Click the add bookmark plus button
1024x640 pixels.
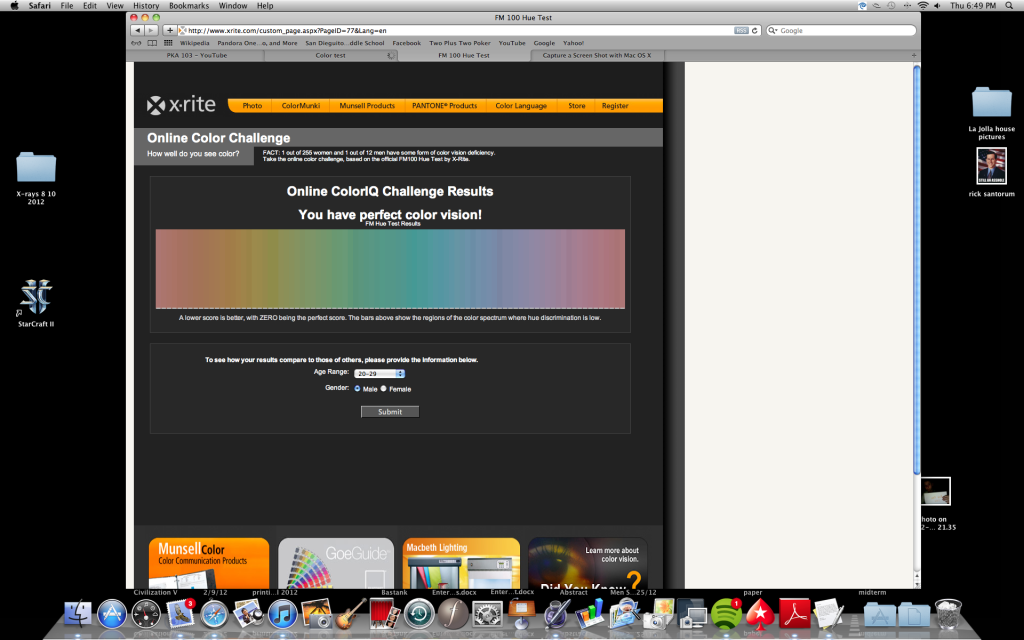[x=170, y=31]
